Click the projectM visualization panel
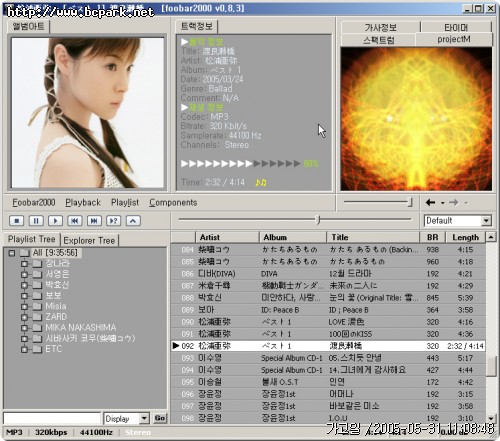Screen dimensions: 500x441 [x=416, y=119]
